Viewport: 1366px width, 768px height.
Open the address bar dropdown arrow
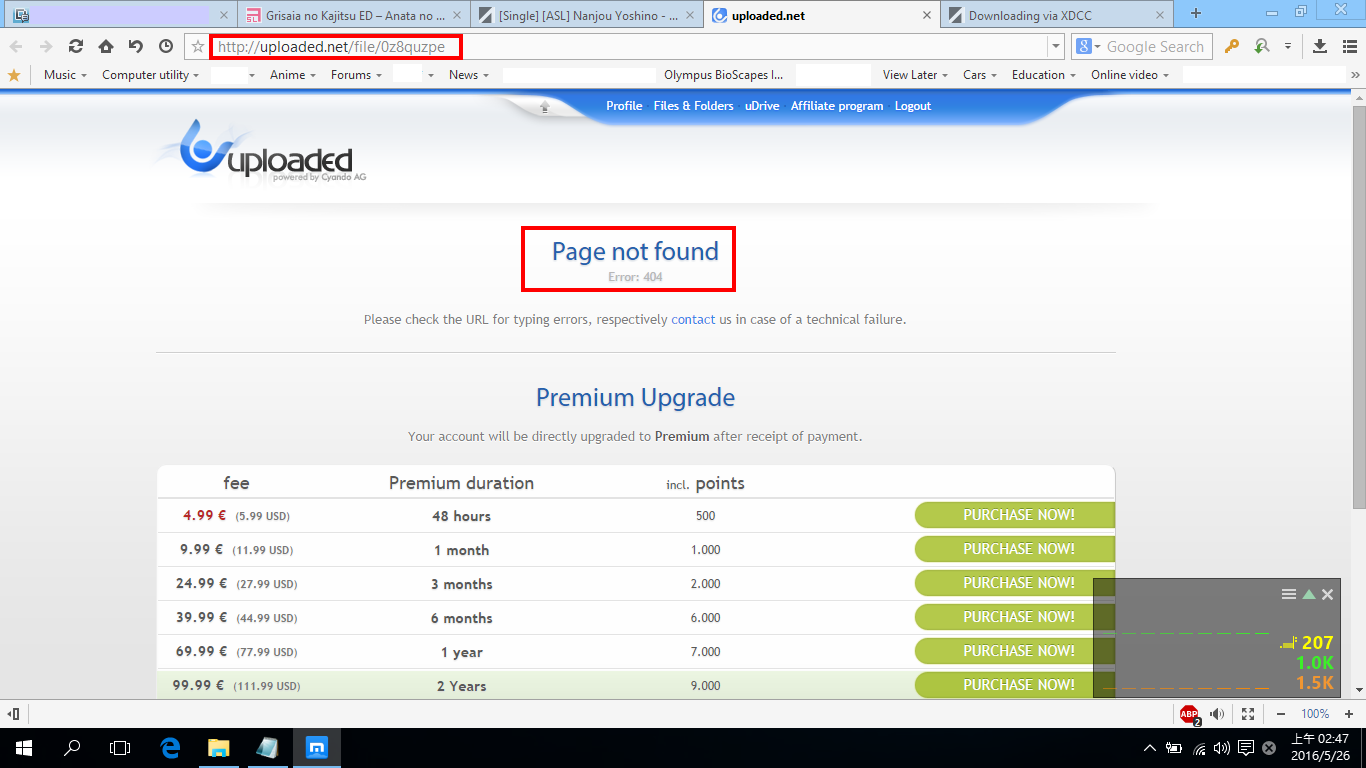tap(1056, 46)
